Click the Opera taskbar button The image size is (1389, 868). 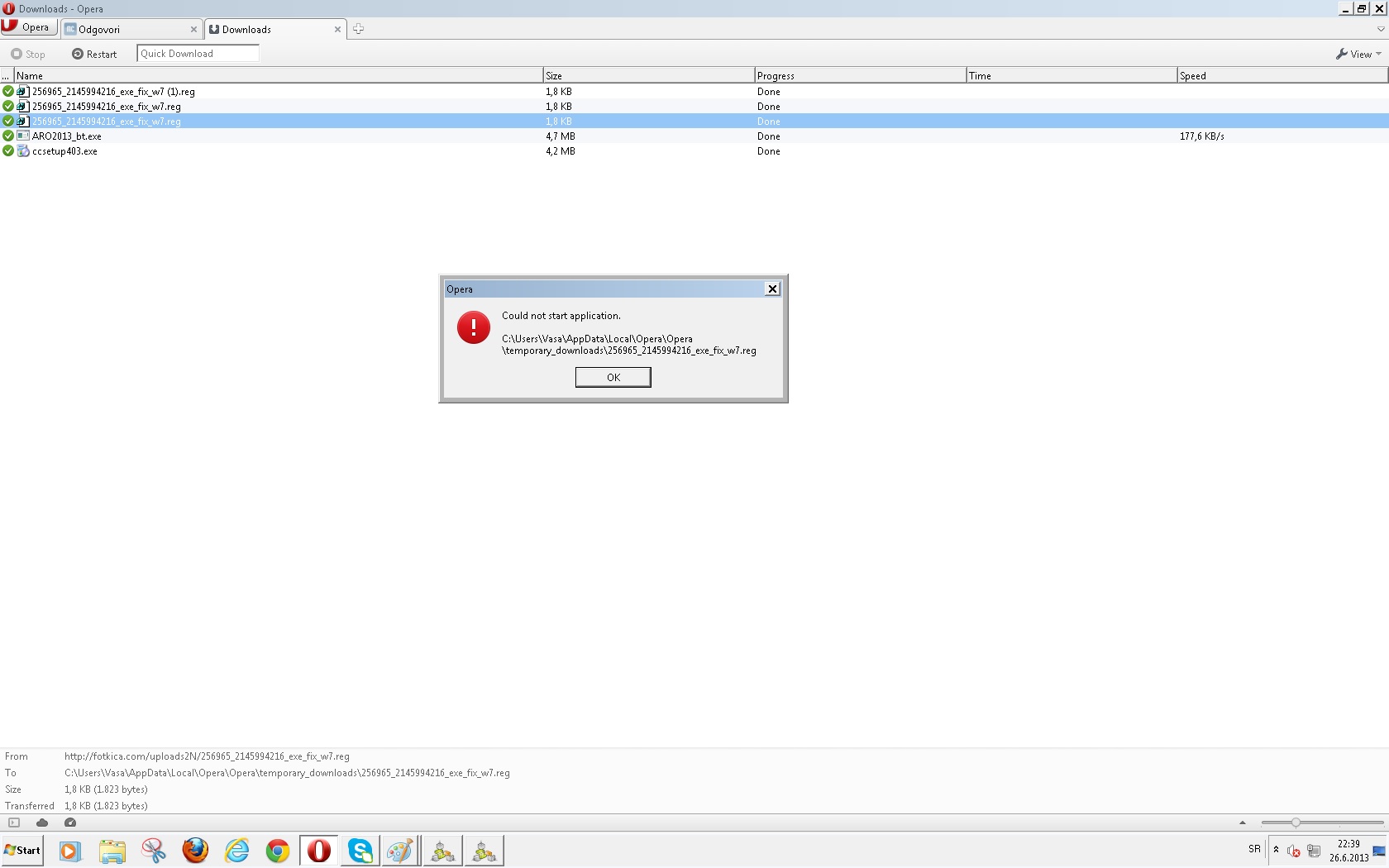coord(319,851)
